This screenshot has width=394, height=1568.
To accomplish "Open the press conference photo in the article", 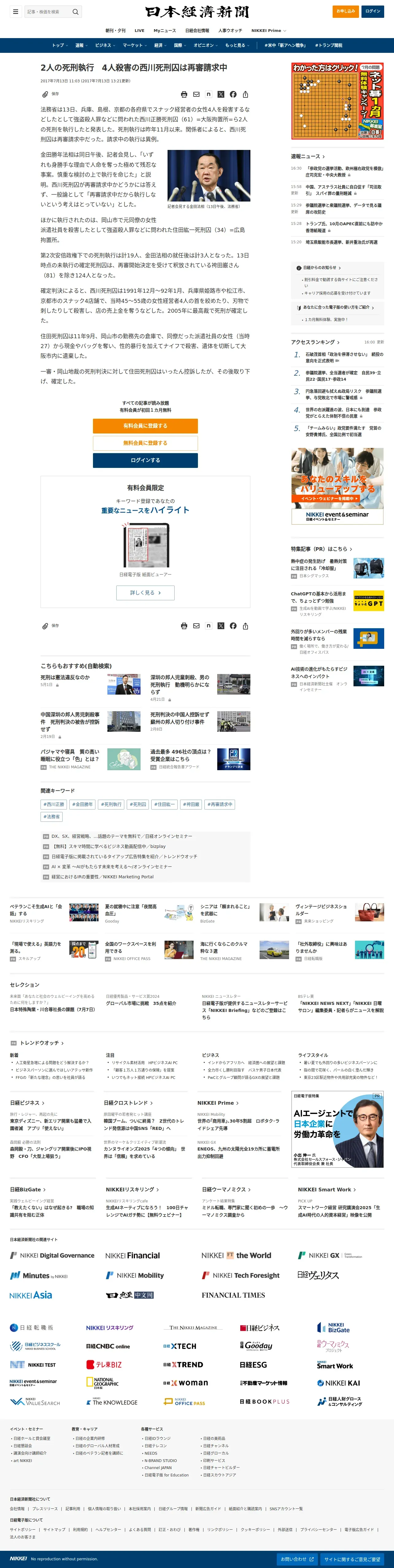I will [x=209, y=175].
